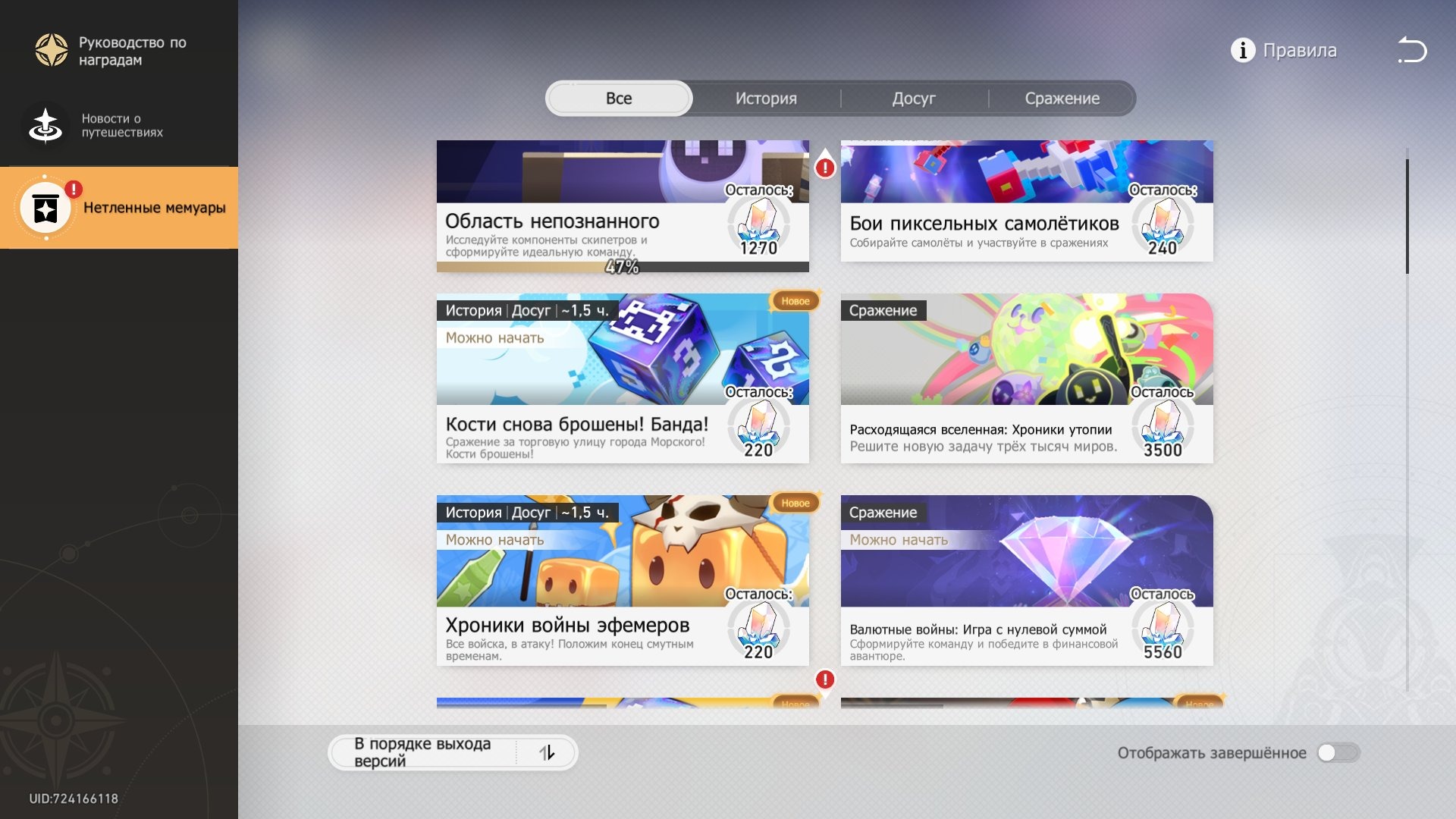
Task: Toggle Отображать завершённое switch
Action: click(1338, 752)
